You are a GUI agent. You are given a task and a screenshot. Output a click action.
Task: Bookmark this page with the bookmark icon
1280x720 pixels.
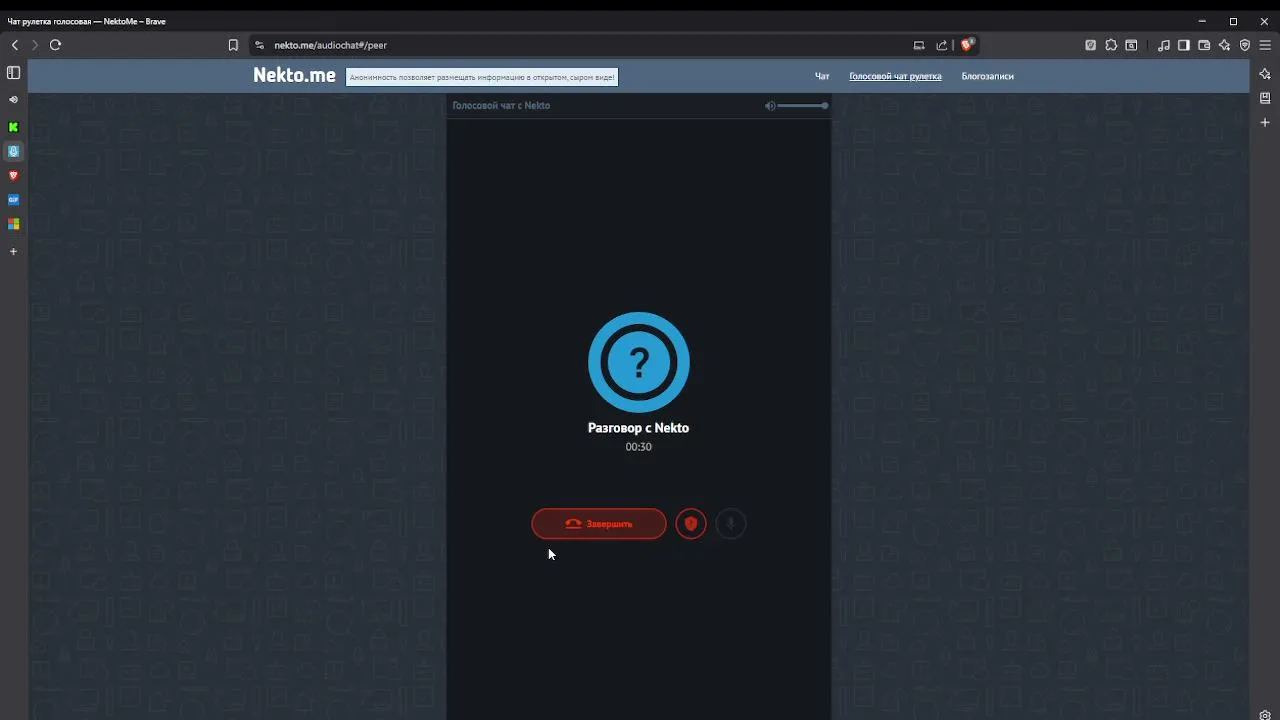coord(233,45)
